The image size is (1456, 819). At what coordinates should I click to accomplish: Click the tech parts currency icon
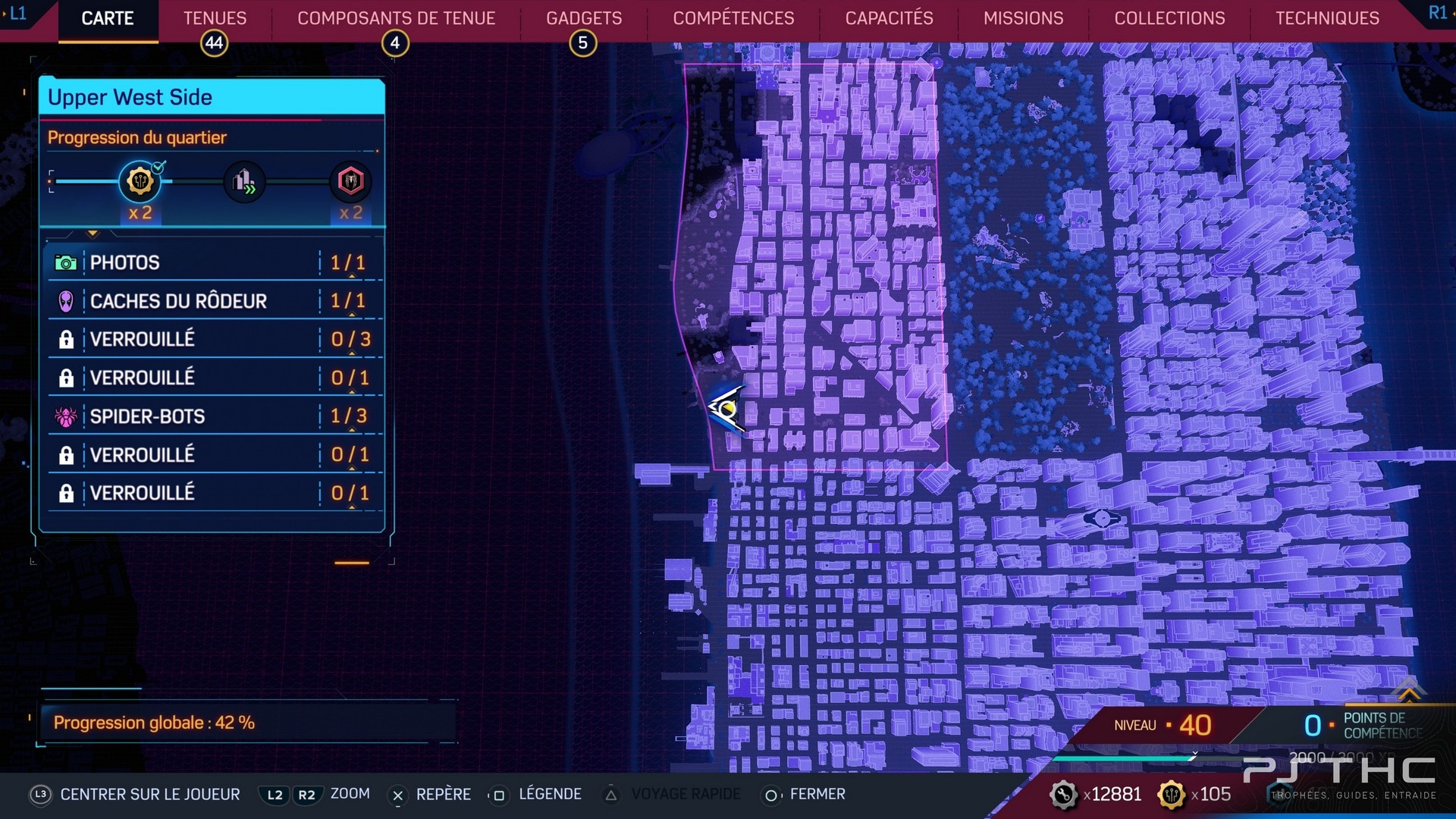coord(1063,794)
